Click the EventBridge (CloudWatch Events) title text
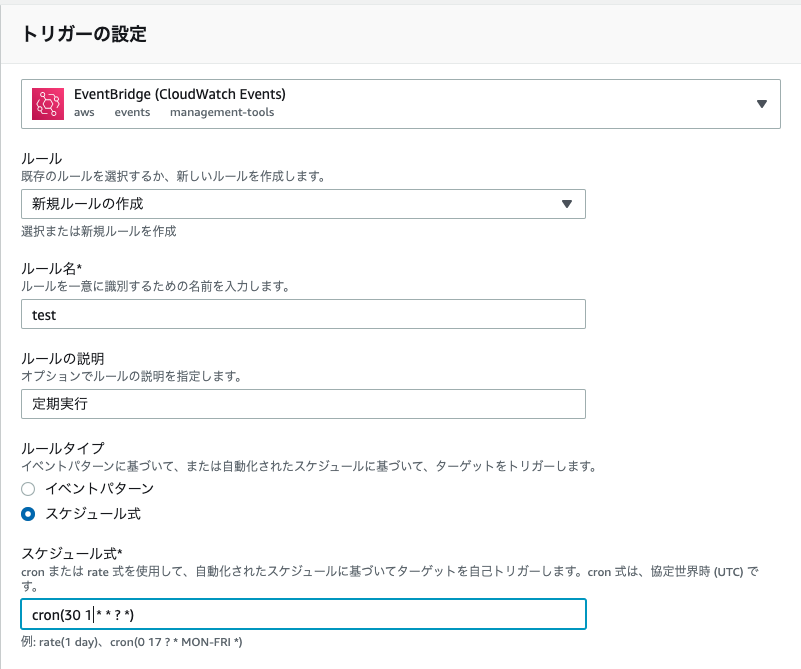The image size is (801, 669). click(x=179, y=94)
